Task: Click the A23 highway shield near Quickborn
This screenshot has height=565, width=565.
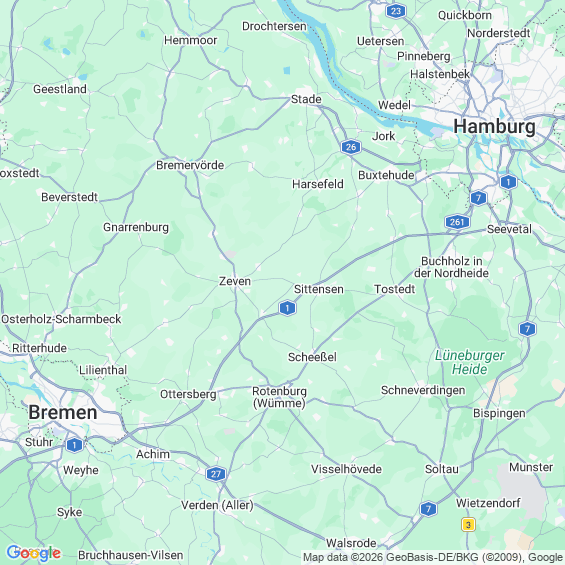Action: (x=396, y=11)
